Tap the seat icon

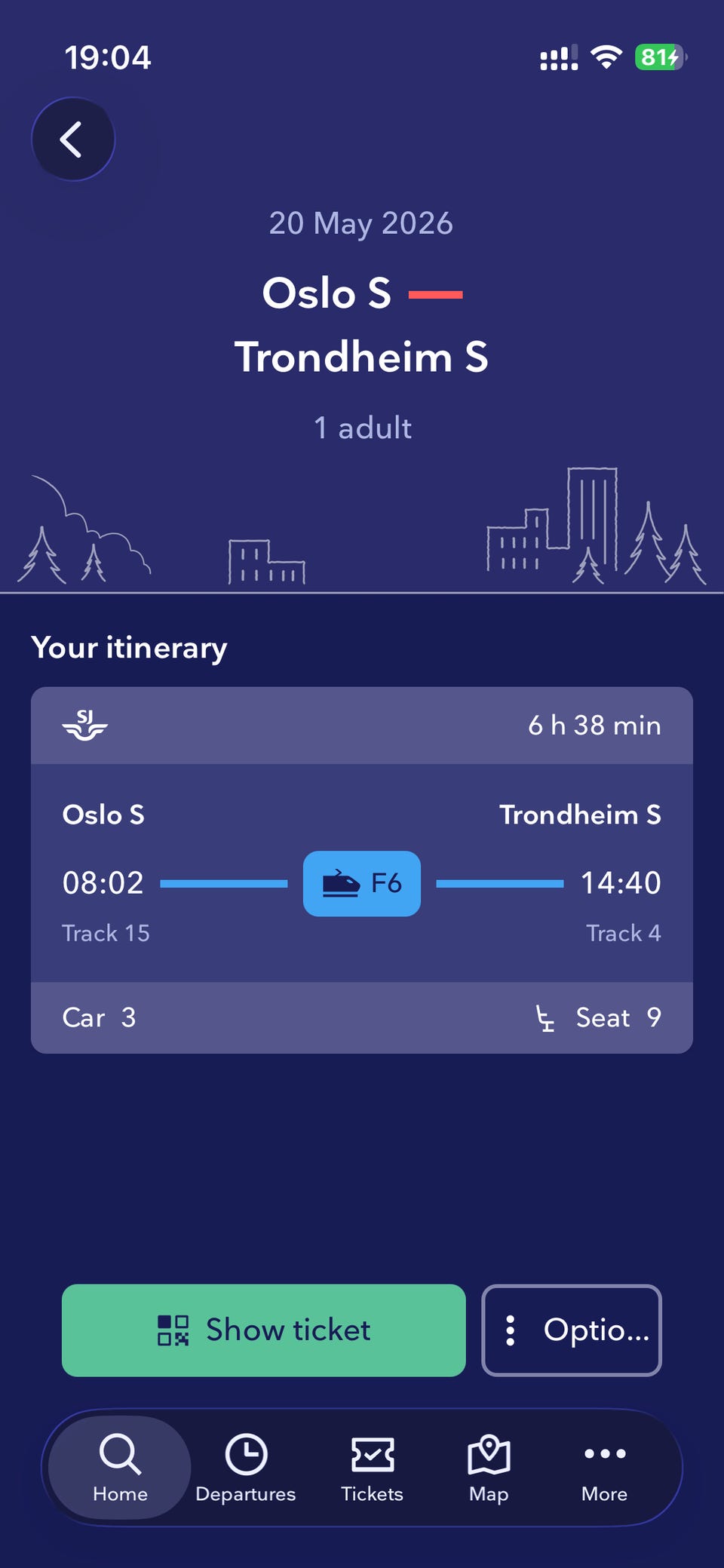545,1018
